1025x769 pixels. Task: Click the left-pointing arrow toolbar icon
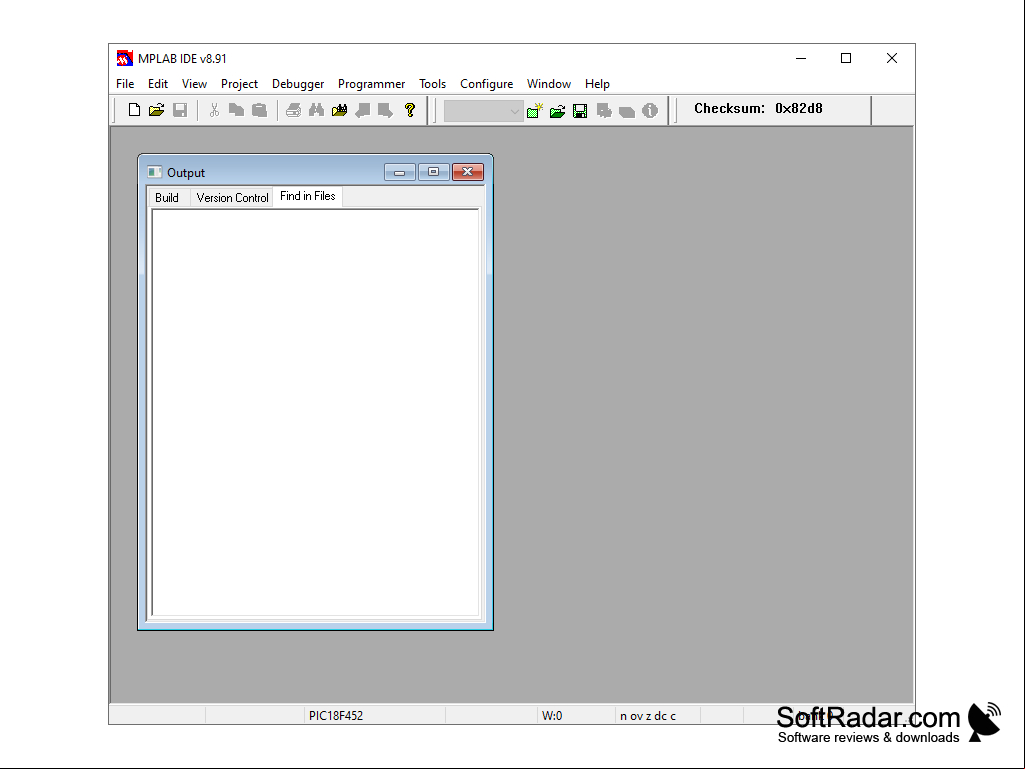[362, 110]
